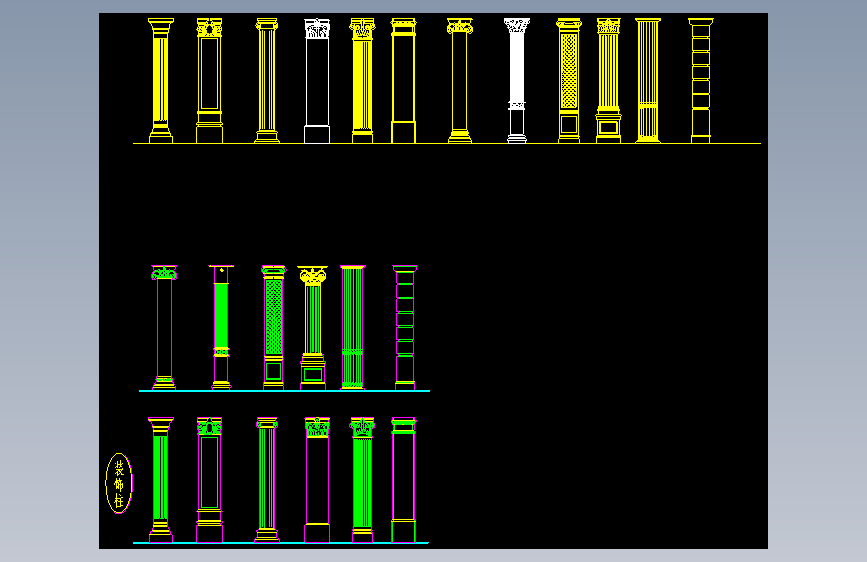Select the bottom-row column next to the ellipse label
867x562 pixels.
click(161, 480)
